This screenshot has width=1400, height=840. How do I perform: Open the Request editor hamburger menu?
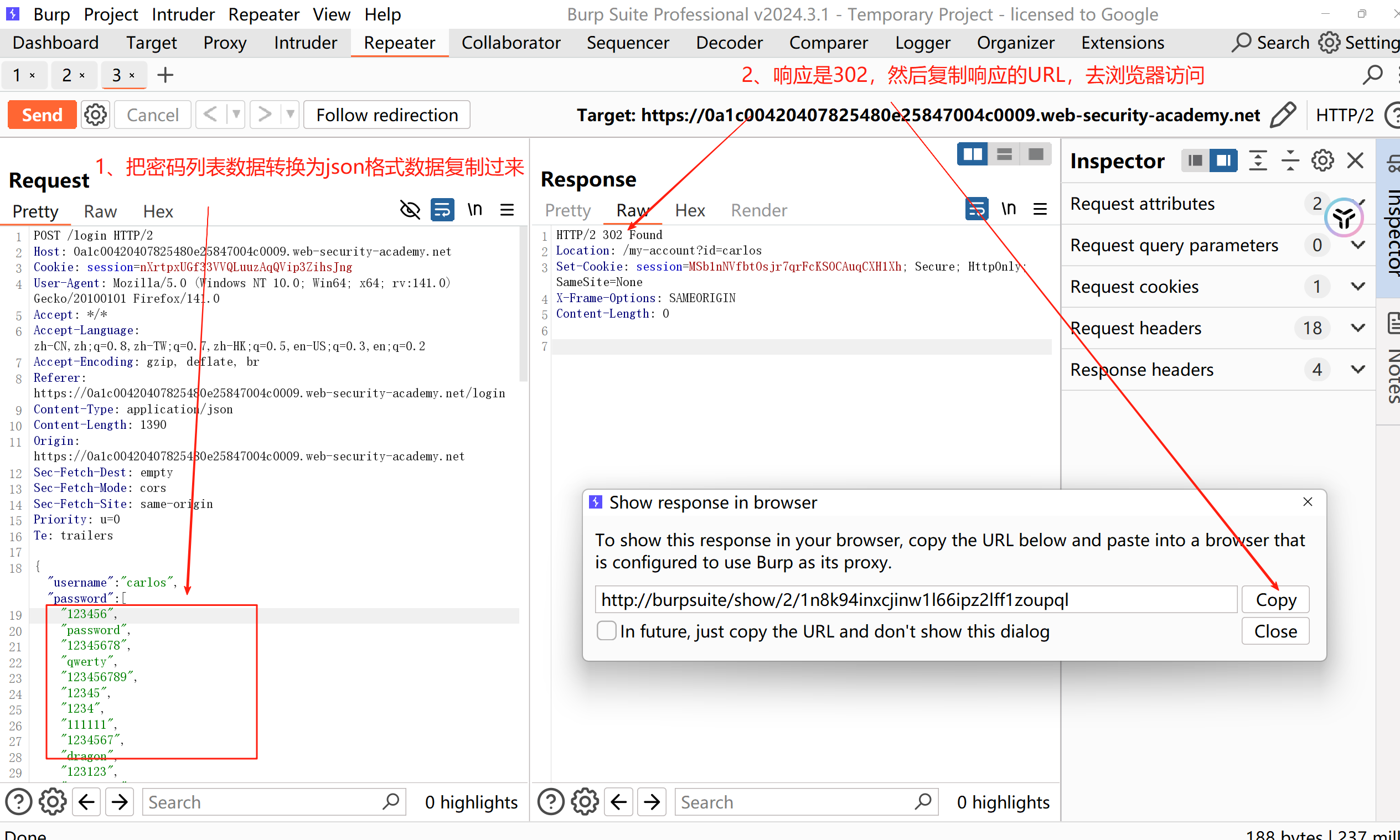coord(507,210)
